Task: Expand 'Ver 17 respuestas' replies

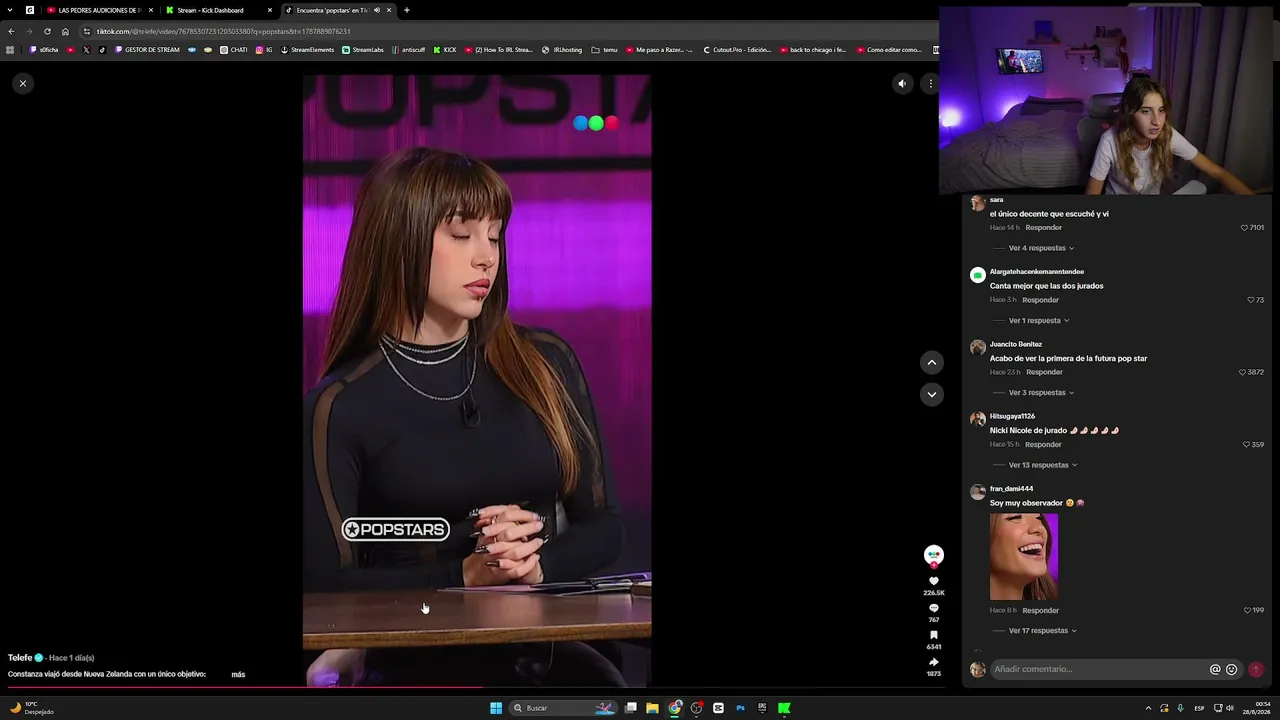Action: [1043, 631]
